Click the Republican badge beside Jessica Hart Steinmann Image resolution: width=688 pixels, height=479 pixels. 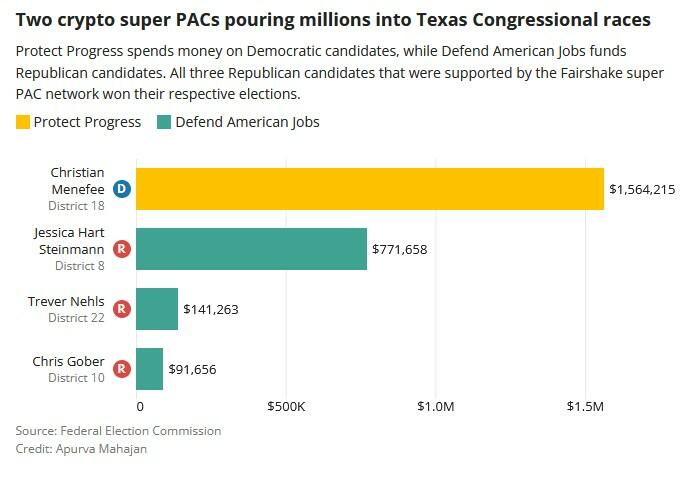121,249
